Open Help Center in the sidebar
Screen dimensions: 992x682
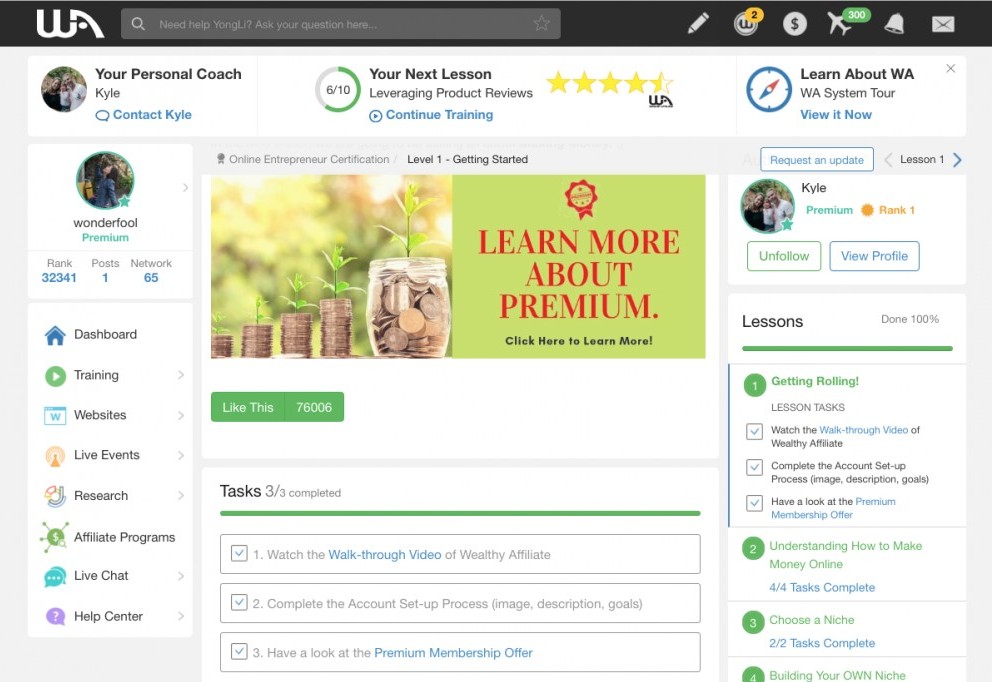point(108,616)
